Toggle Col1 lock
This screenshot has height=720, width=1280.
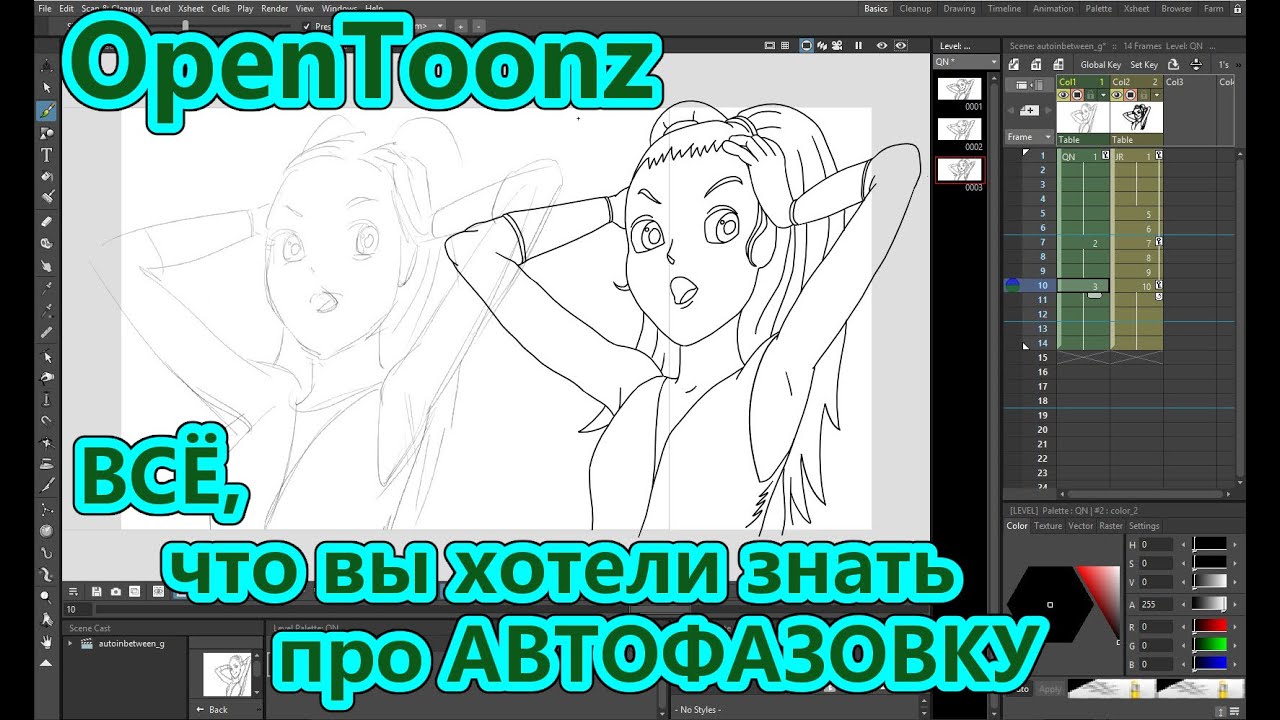pyautogui.click(x=1090, y=95)
